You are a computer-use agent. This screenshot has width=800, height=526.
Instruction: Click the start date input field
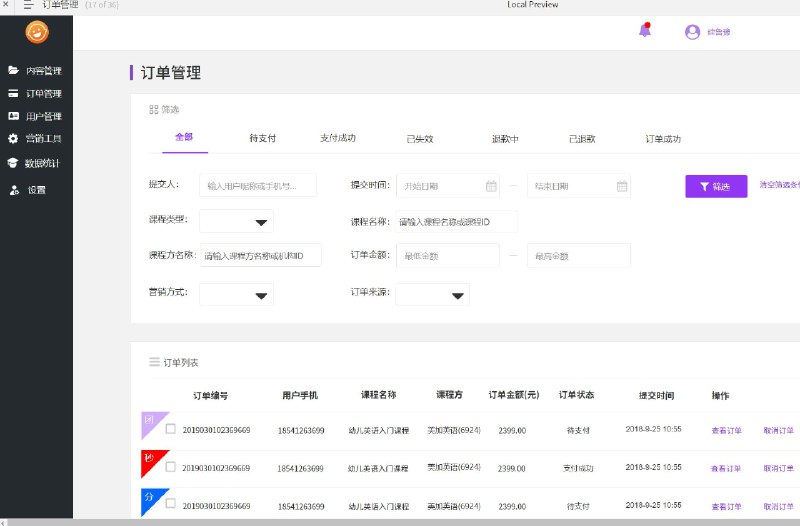pyautogui.click(x=448, y=186)
